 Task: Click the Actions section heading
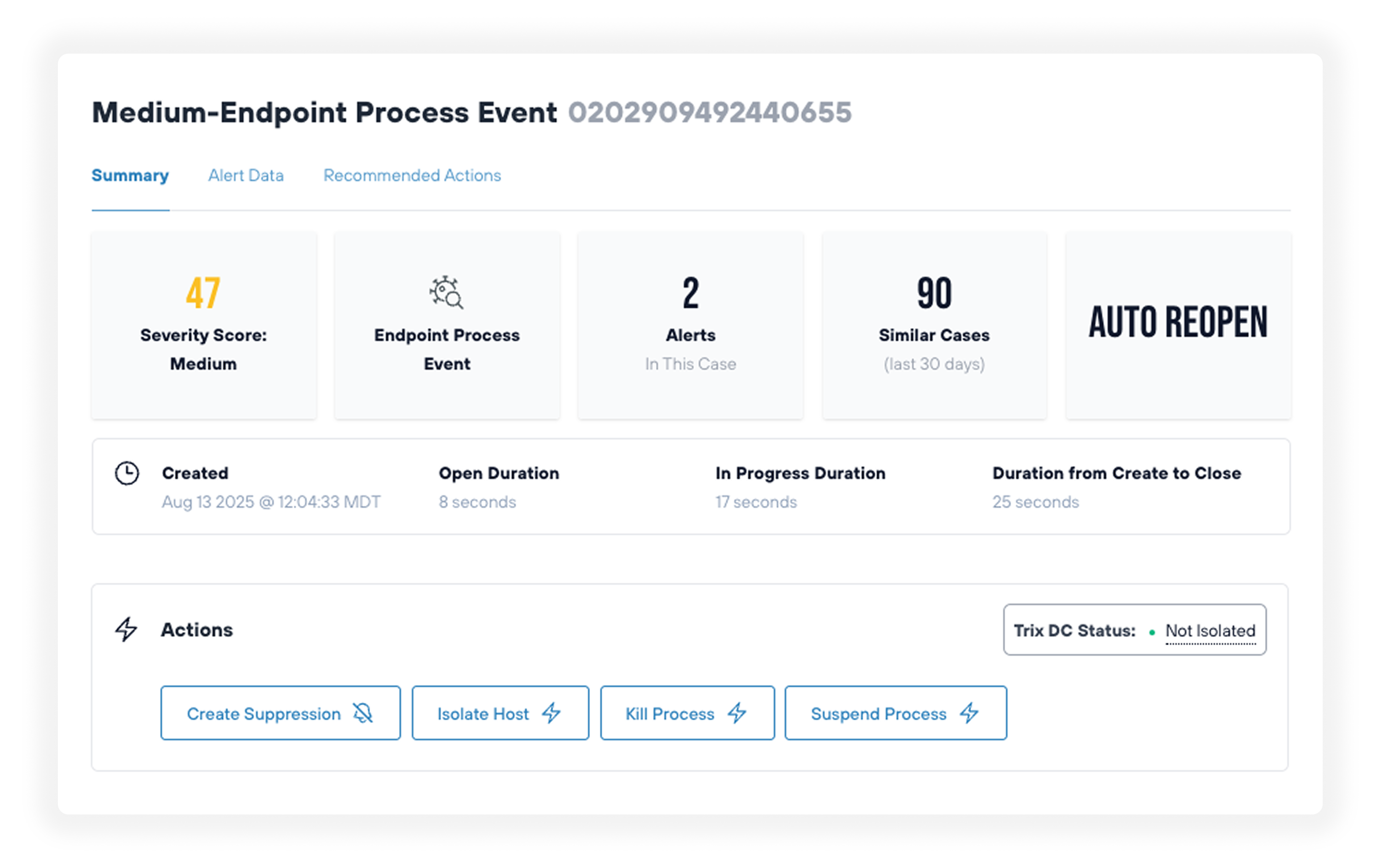tap(197, 630)
